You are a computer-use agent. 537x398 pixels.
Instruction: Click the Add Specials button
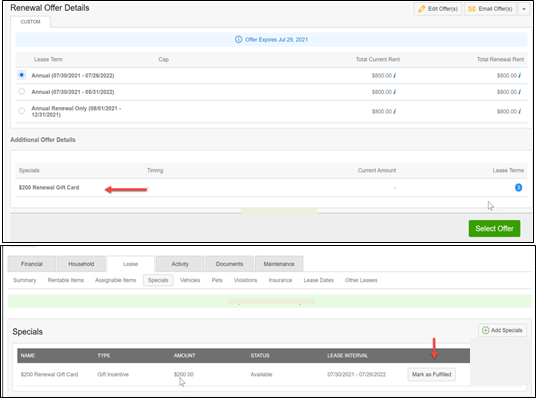click(x=502, y=330)
